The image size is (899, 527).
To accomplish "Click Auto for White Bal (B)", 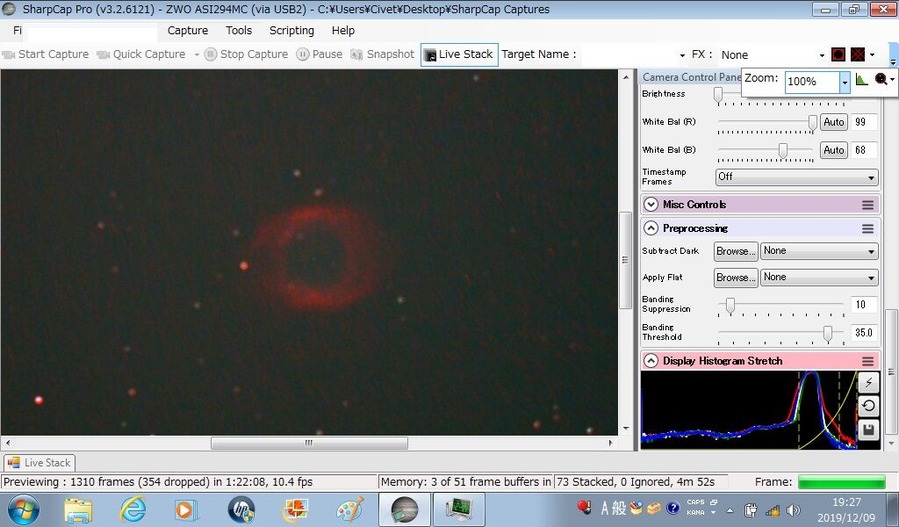I will point(834,150).
